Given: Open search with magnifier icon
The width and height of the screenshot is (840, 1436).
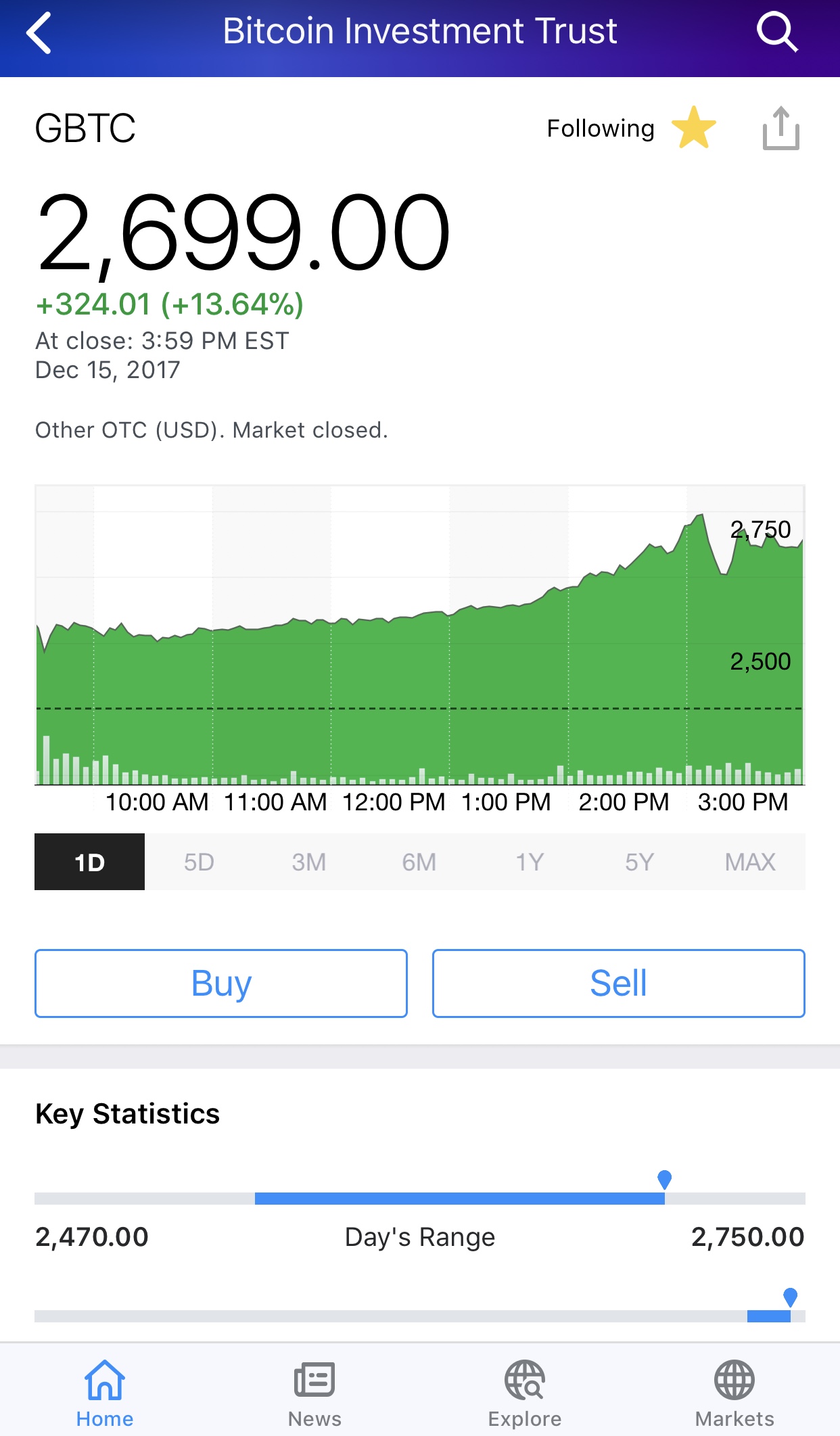Looking at the screenshot, I should click(x=777, y=32).
